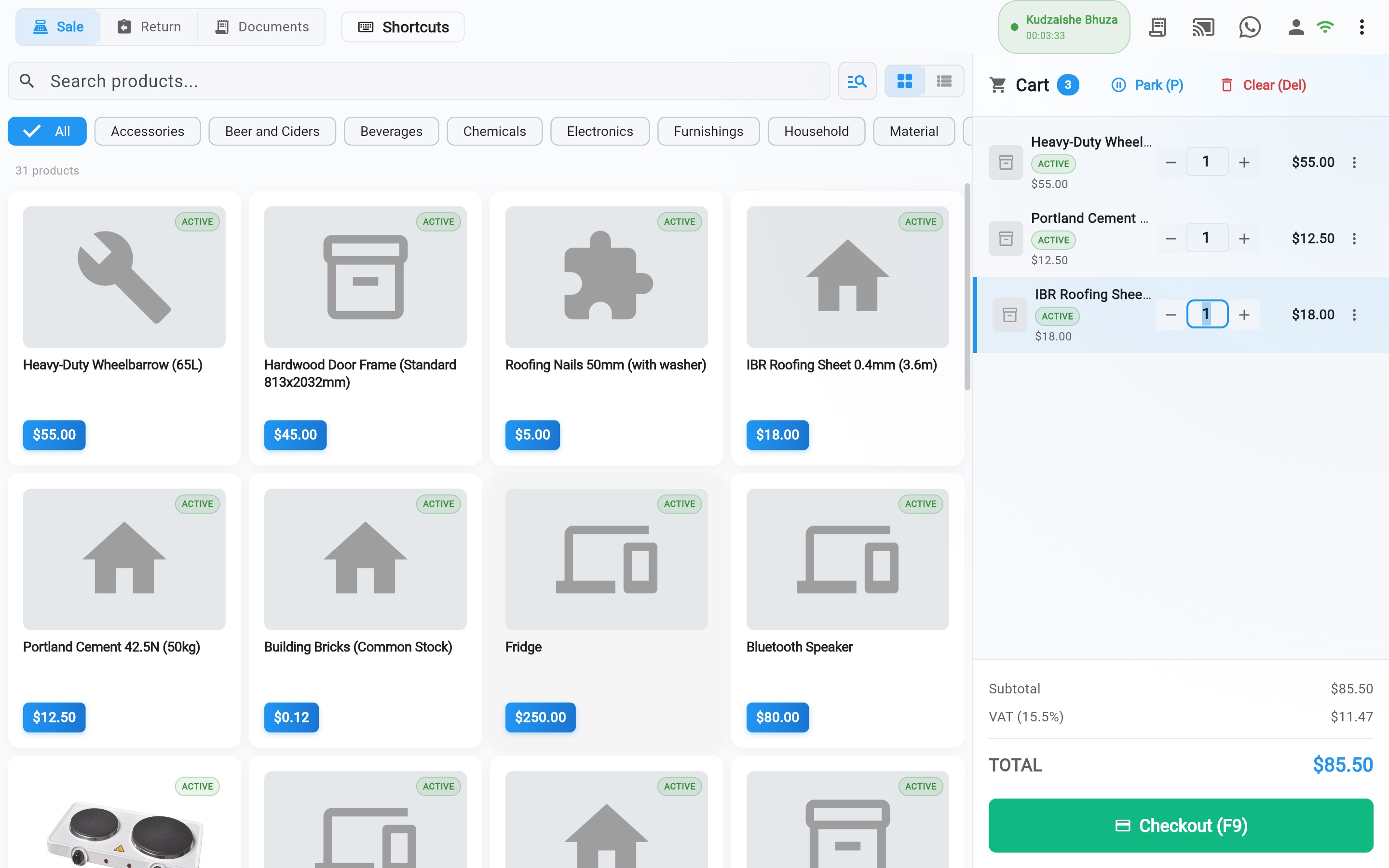Image resolution: width=1389 pixels, height=868 pixels.
Task: Decrease Portland Cement quantity in cart
Action: pyautogui.click(x=1171, y=238)
